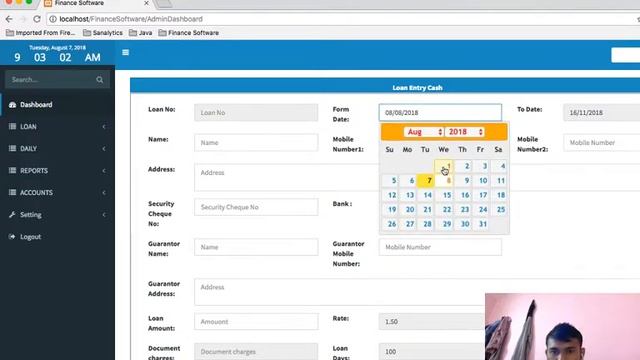Click the Setting wrench icon

click(x=12, y=214)
